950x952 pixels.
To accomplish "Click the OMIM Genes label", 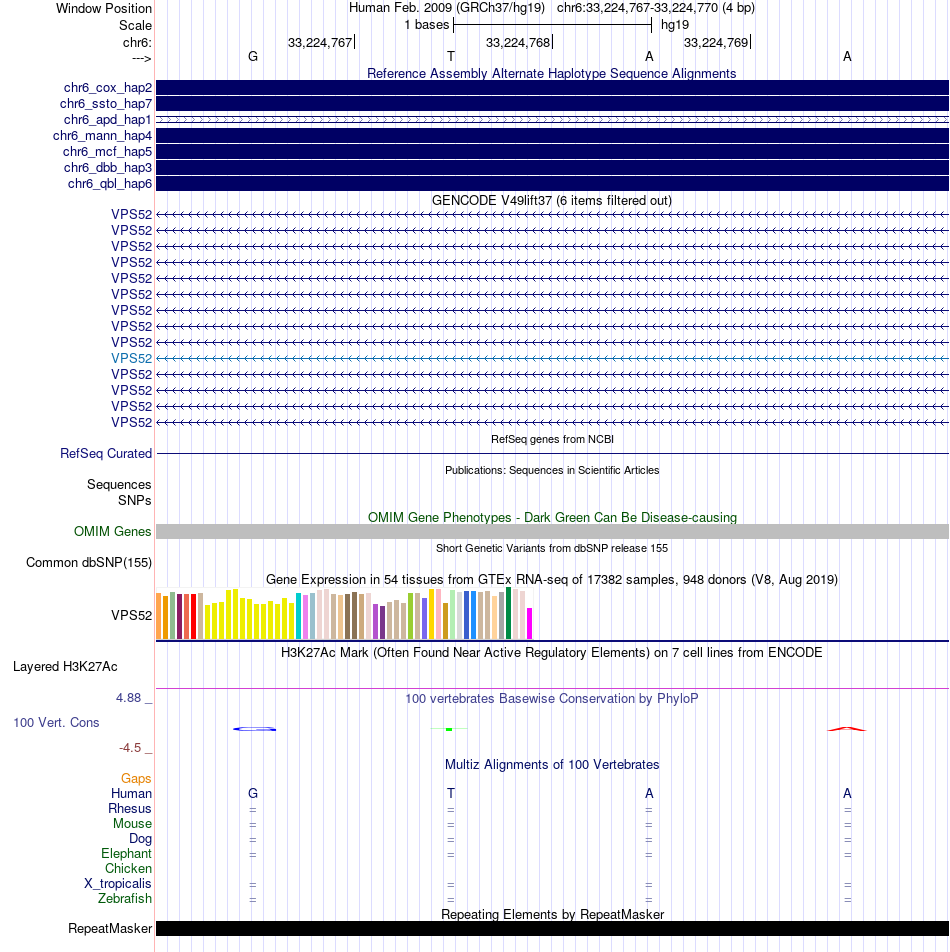I will coord(112,532).
